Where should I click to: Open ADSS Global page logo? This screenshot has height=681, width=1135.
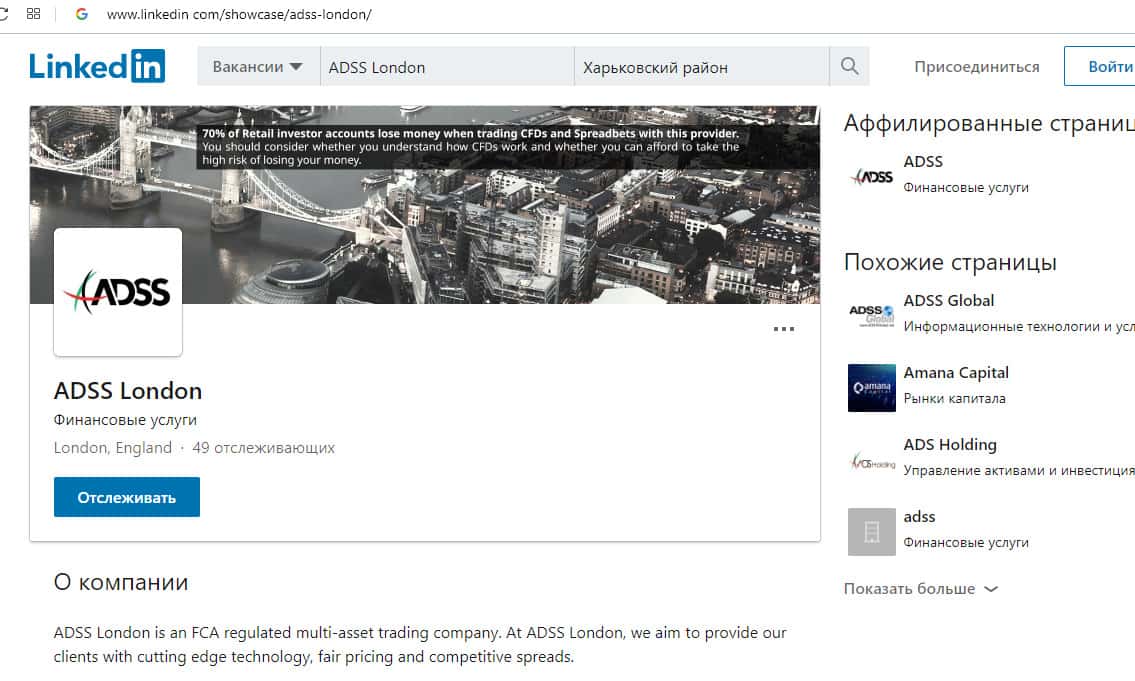pos(872,315)
